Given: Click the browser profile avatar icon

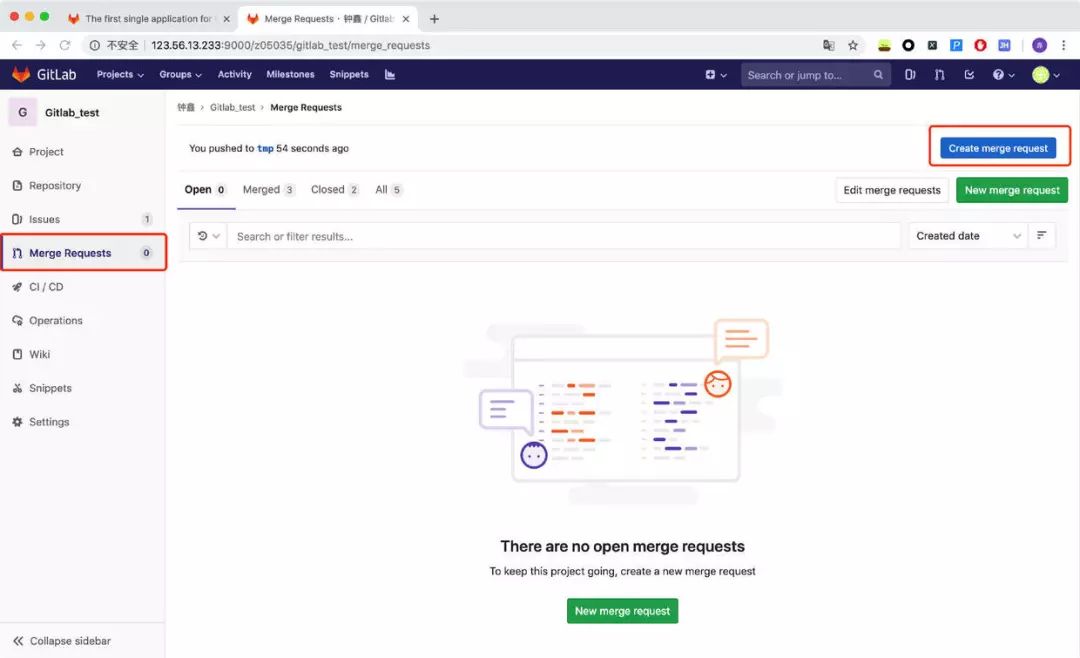Looking at the screenshot, I should (x=1039, y=45).
